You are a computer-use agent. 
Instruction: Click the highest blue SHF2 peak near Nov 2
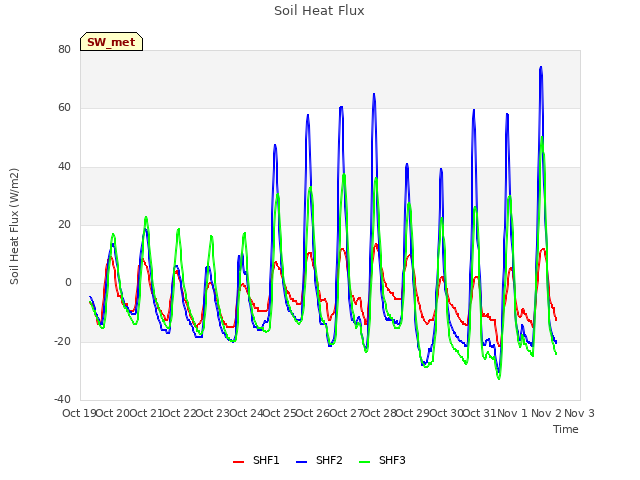point(541,67)
